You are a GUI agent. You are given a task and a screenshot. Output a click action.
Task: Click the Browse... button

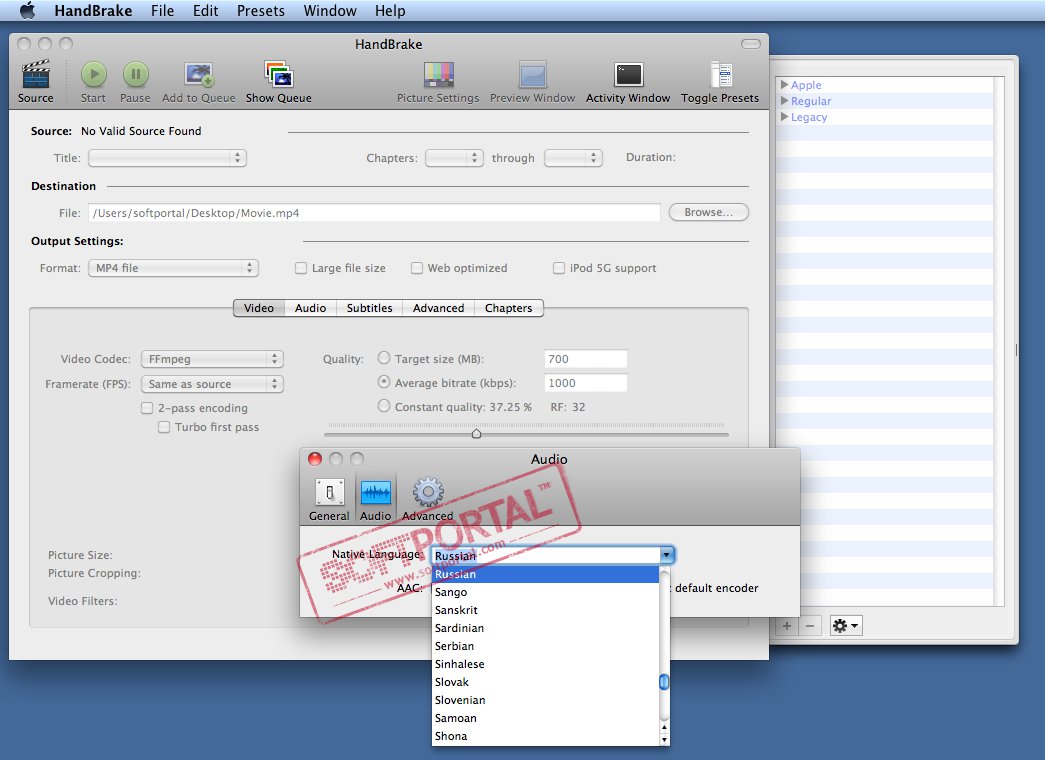(708, 212)
